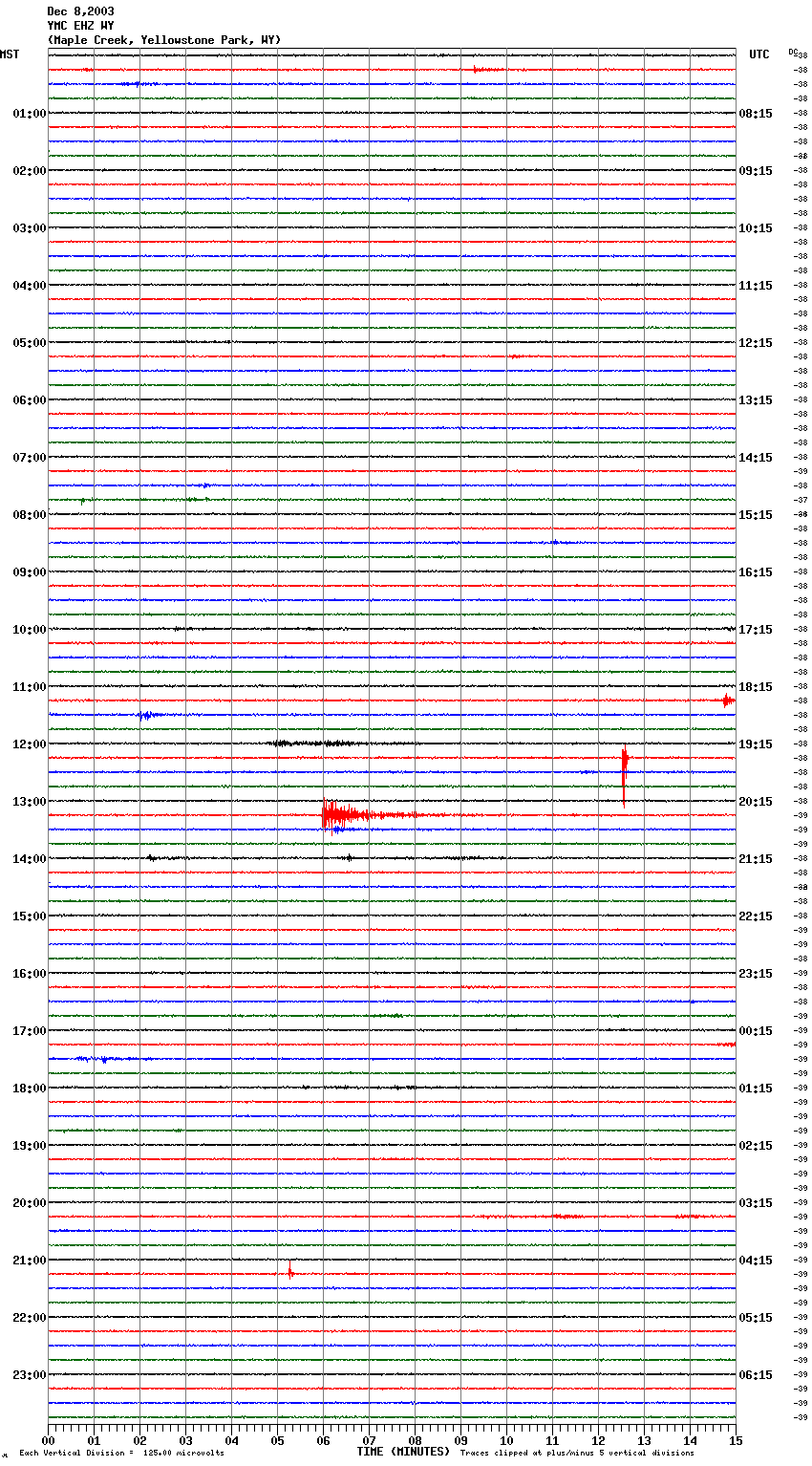Click the 00 minute tick label
Image resolution: width=812 pixels, height=1466 pixels.
click(x=49, y=1440)
